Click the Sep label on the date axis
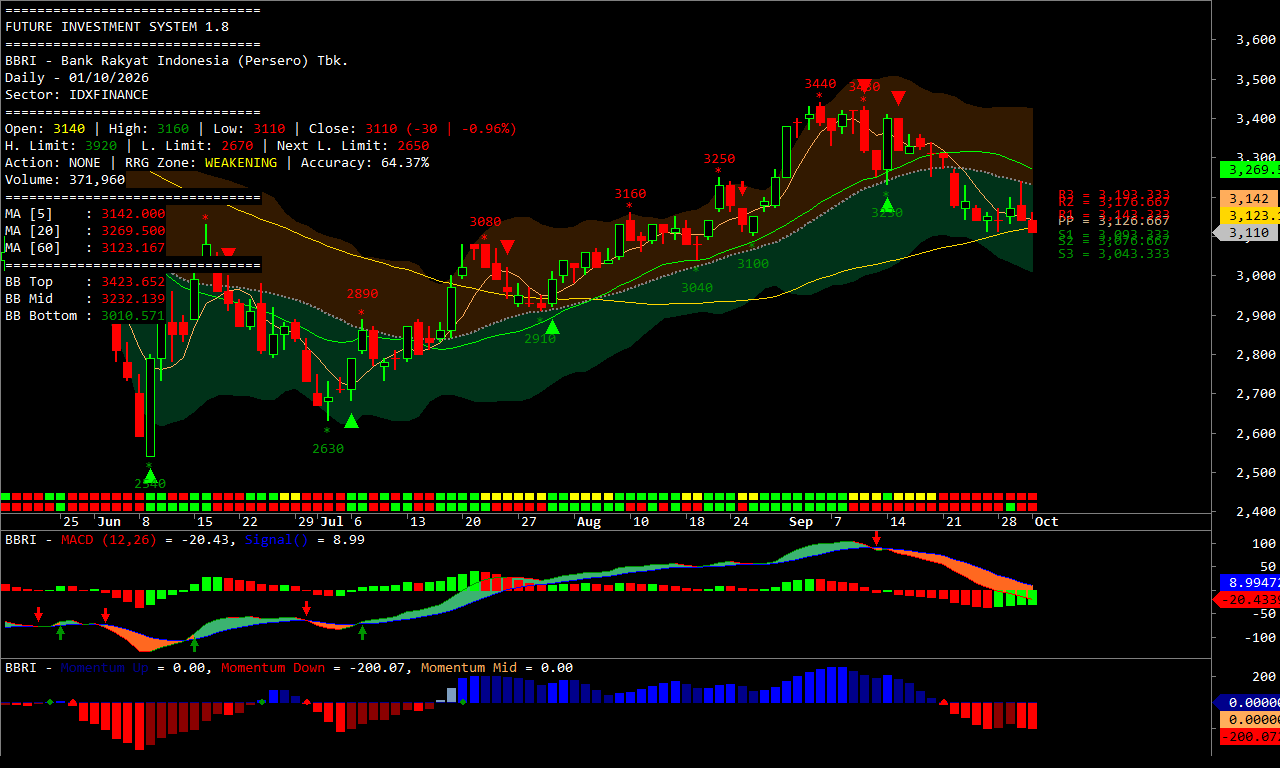The height and width of the screenshot is (768, 1280). [x=801, y=522]
